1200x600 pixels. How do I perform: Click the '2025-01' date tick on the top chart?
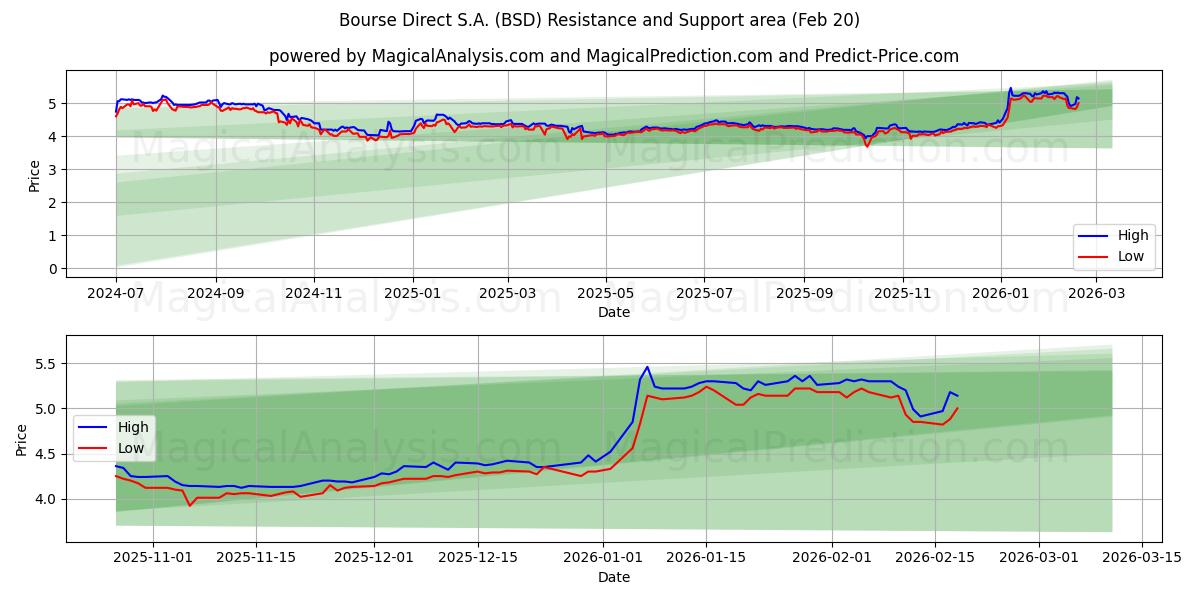[413, 294]
